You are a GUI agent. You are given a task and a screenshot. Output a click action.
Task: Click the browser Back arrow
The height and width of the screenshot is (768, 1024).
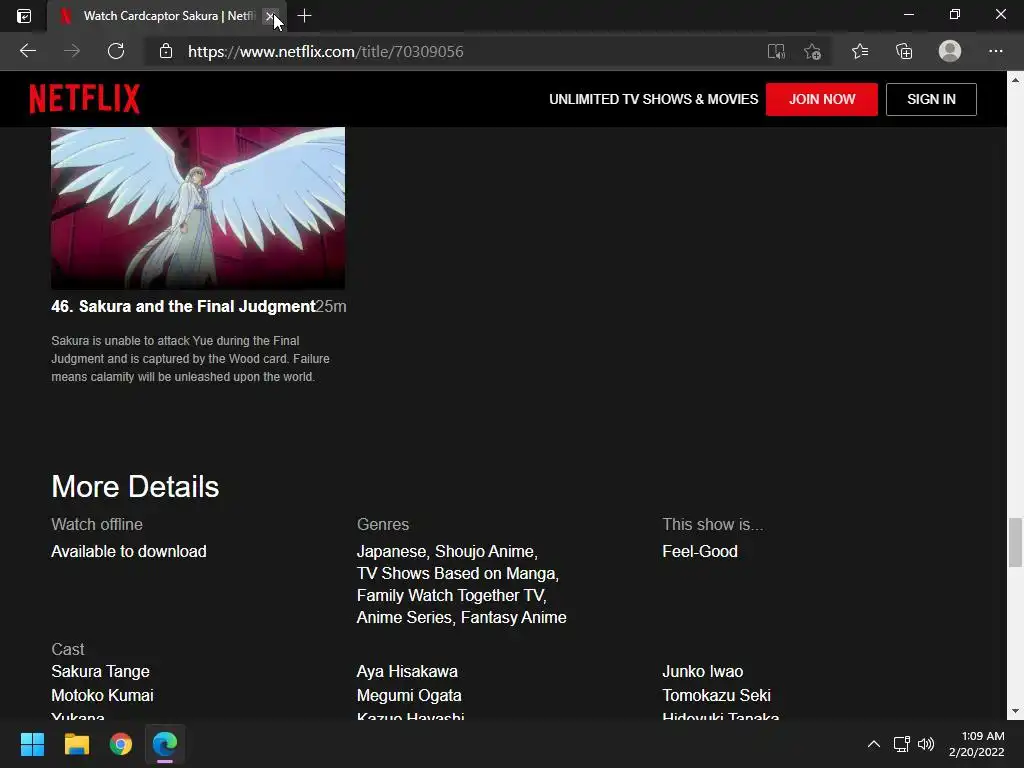pyautogui.click(x=28, y=51)
